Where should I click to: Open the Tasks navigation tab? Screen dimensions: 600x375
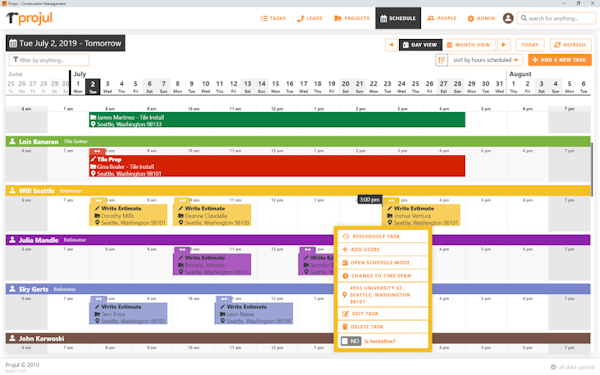(x=273, y=18)
